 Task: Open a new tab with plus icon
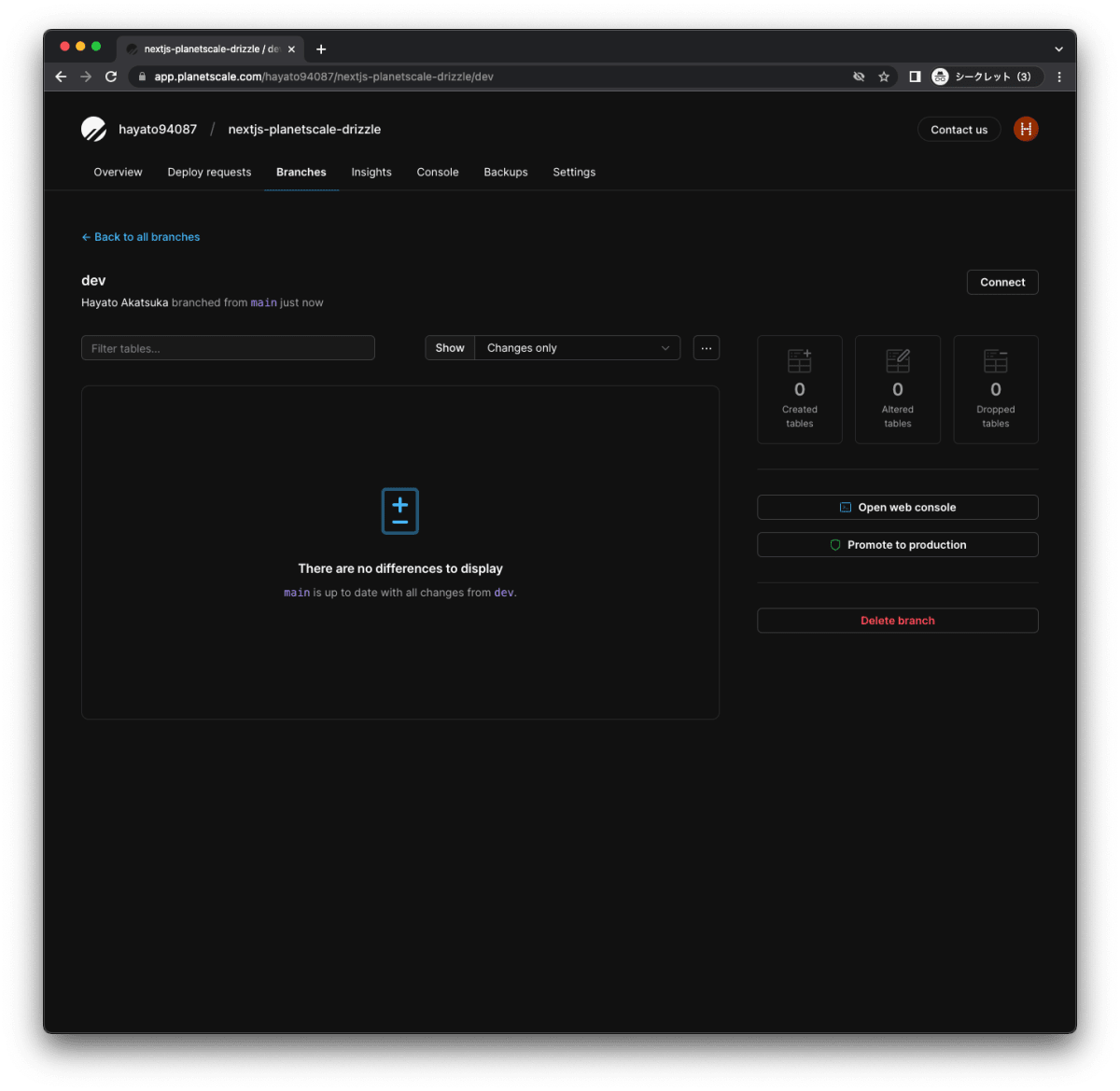321,49
